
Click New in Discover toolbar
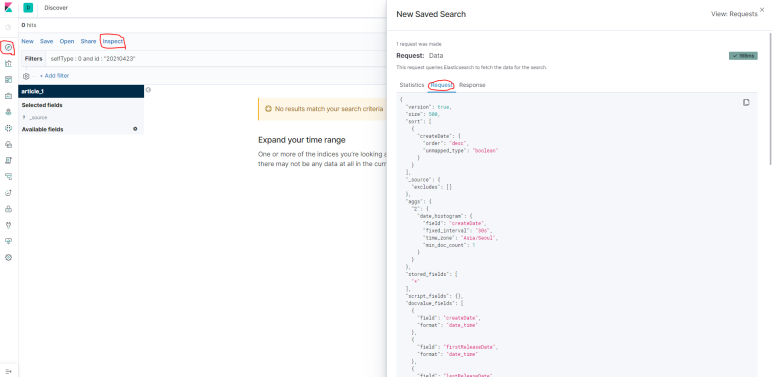click(28, 41)
